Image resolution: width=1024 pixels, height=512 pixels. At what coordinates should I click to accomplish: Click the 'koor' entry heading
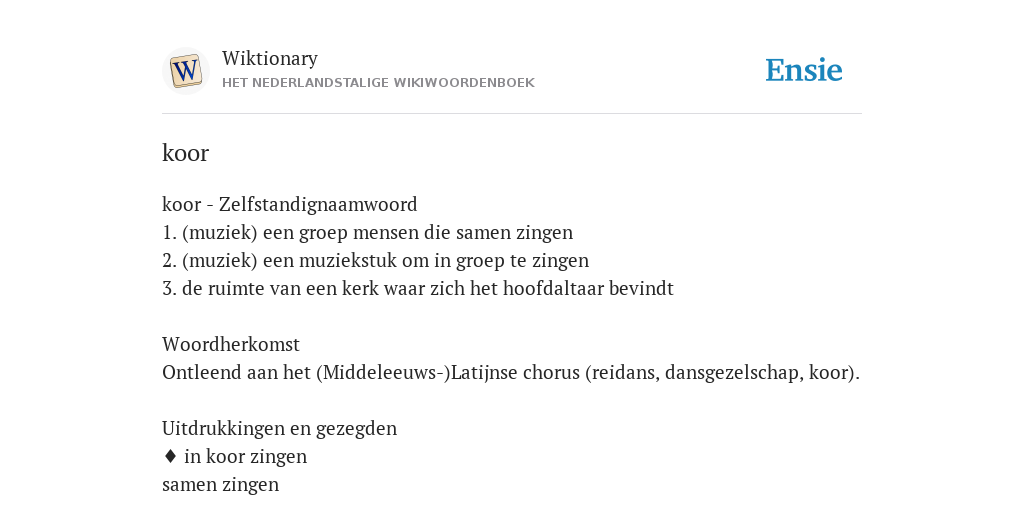(x=185, y=153)
